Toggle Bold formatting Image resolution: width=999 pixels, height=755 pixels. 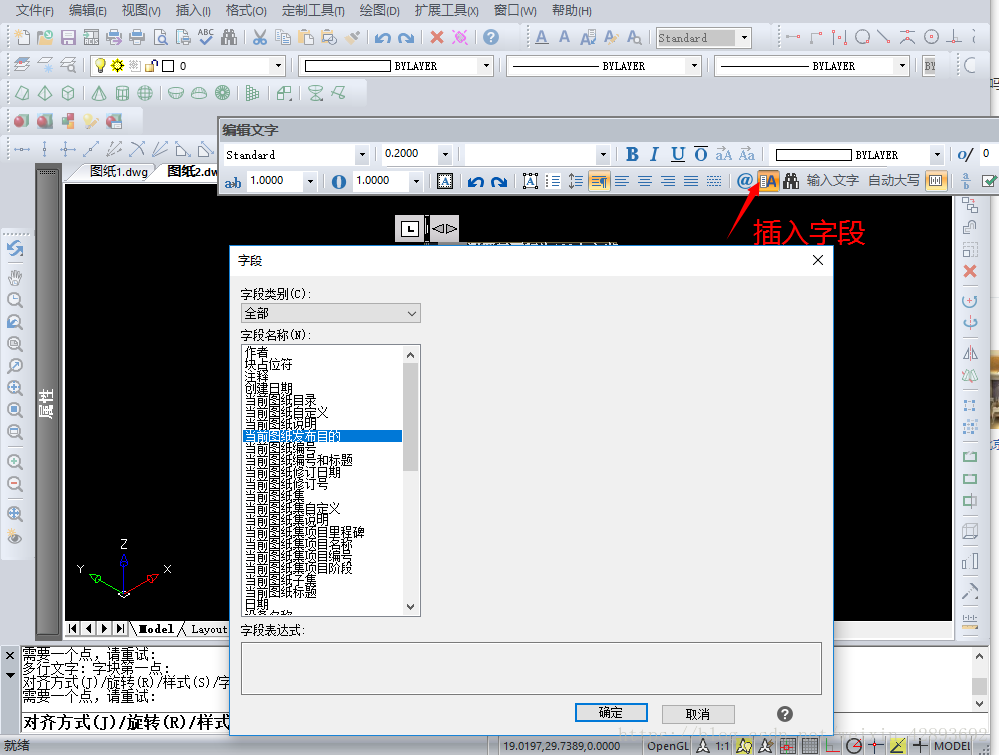632,154
